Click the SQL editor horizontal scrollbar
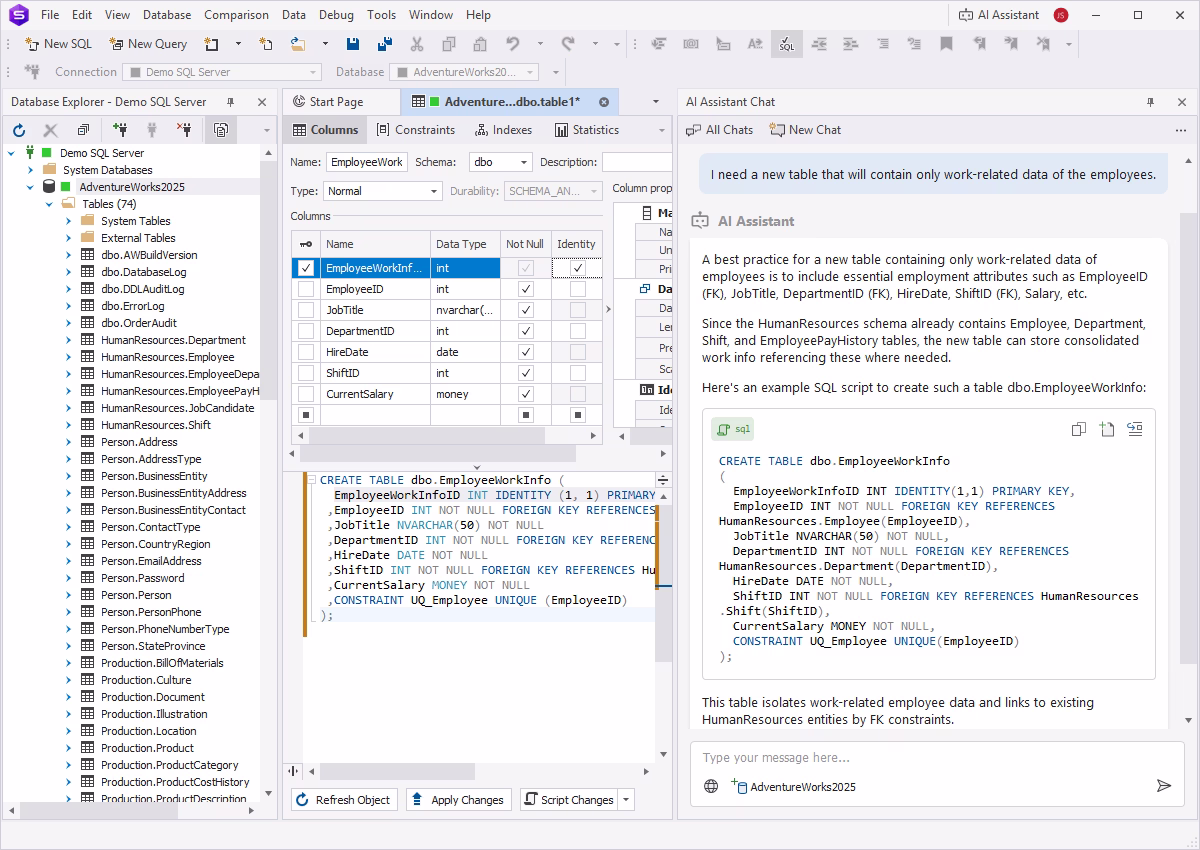 [x=400, y=772]
